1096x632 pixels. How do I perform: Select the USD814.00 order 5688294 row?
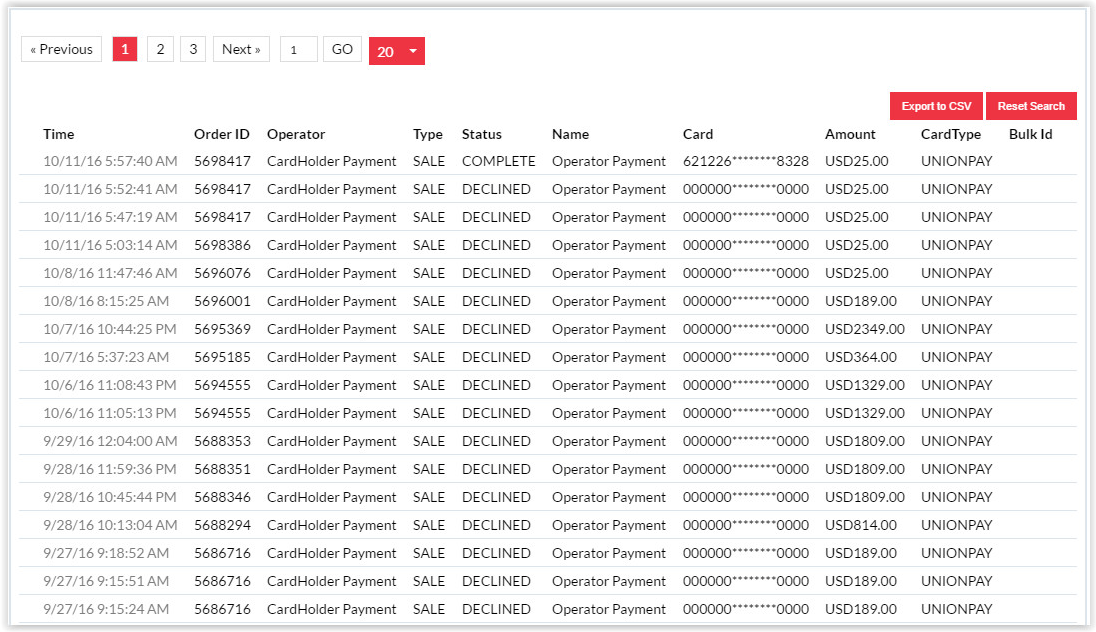548,525
